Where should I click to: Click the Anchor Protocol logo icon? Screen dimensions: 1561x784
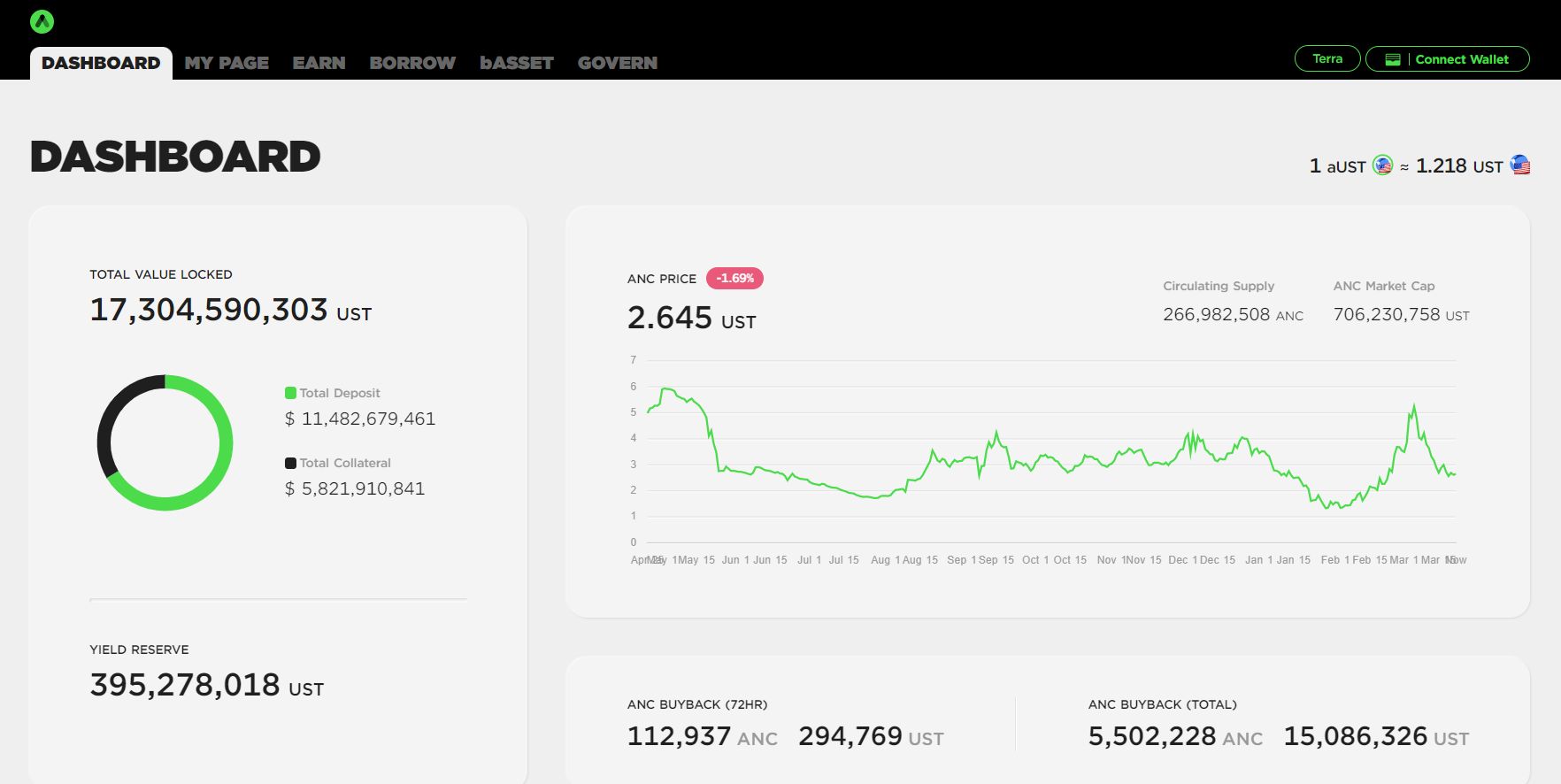(42, 21)
